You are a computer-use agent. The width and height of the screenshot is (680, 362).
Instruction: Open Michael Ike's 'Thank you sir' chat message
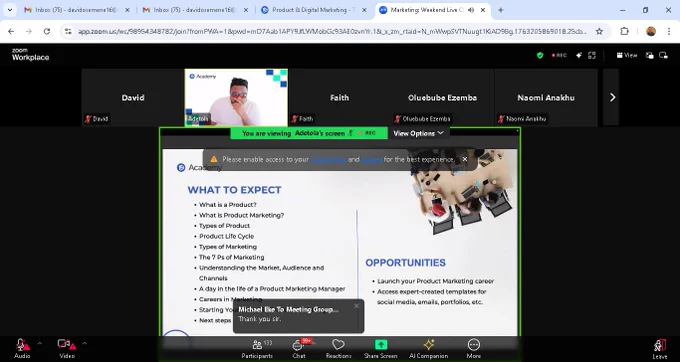pos(298,316)
